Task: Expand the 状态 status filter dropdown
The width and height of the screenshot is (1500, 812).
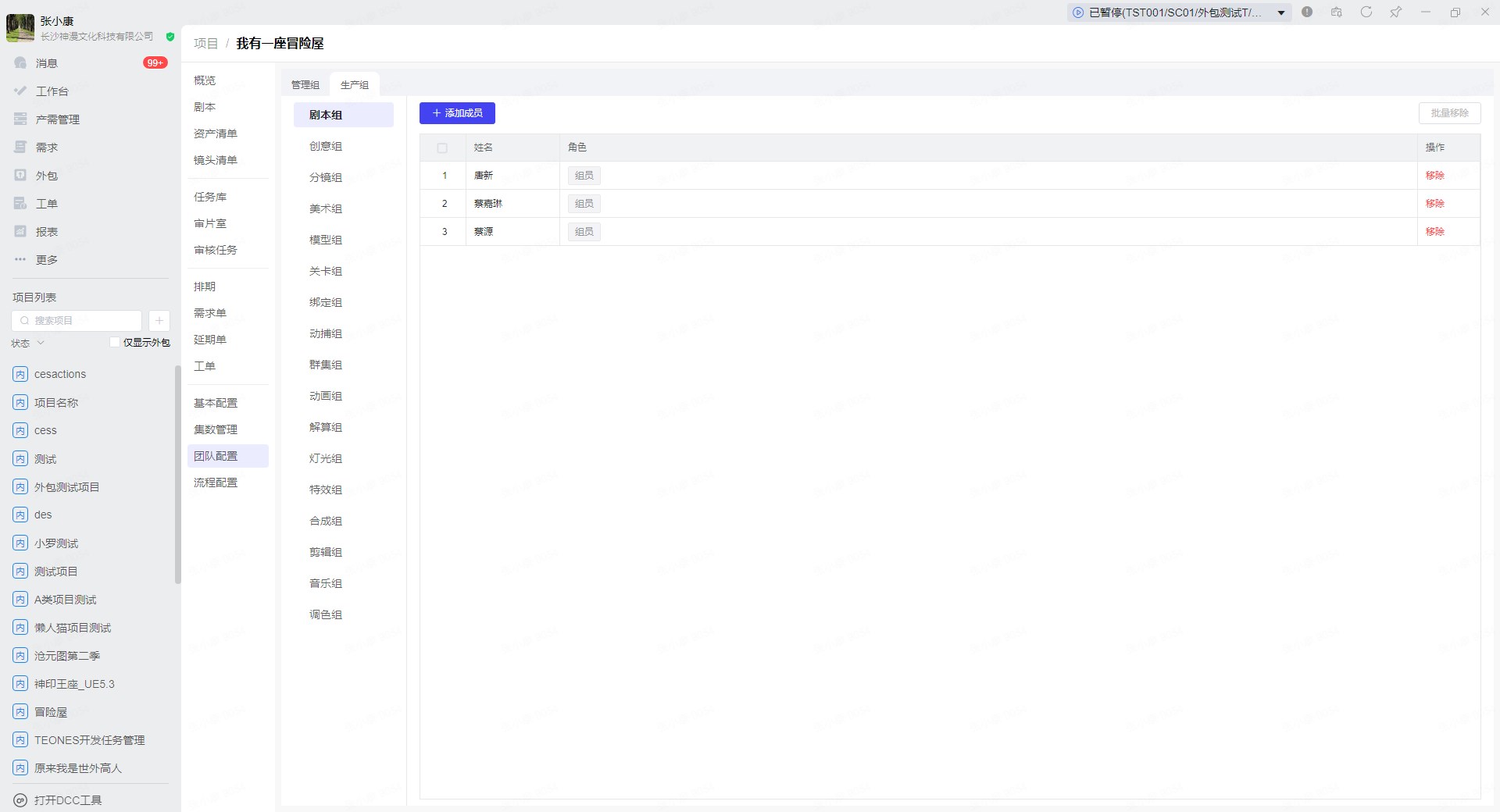Action: (28, 344)
